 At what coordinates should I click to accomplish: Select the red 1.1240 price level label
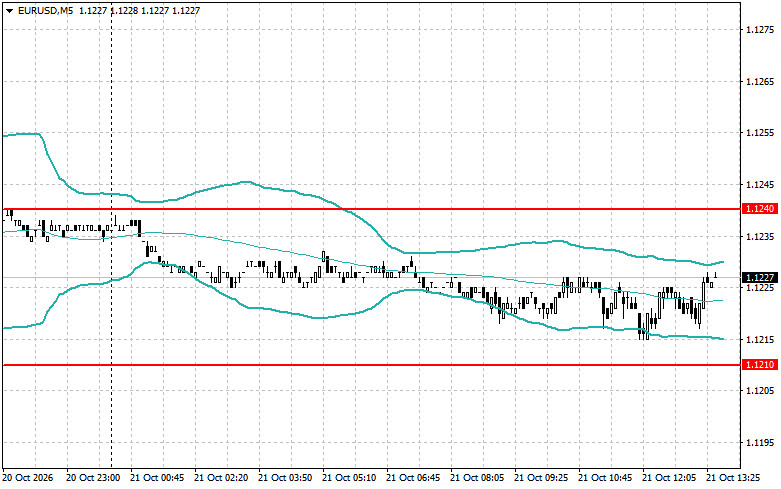coord(760,209)
